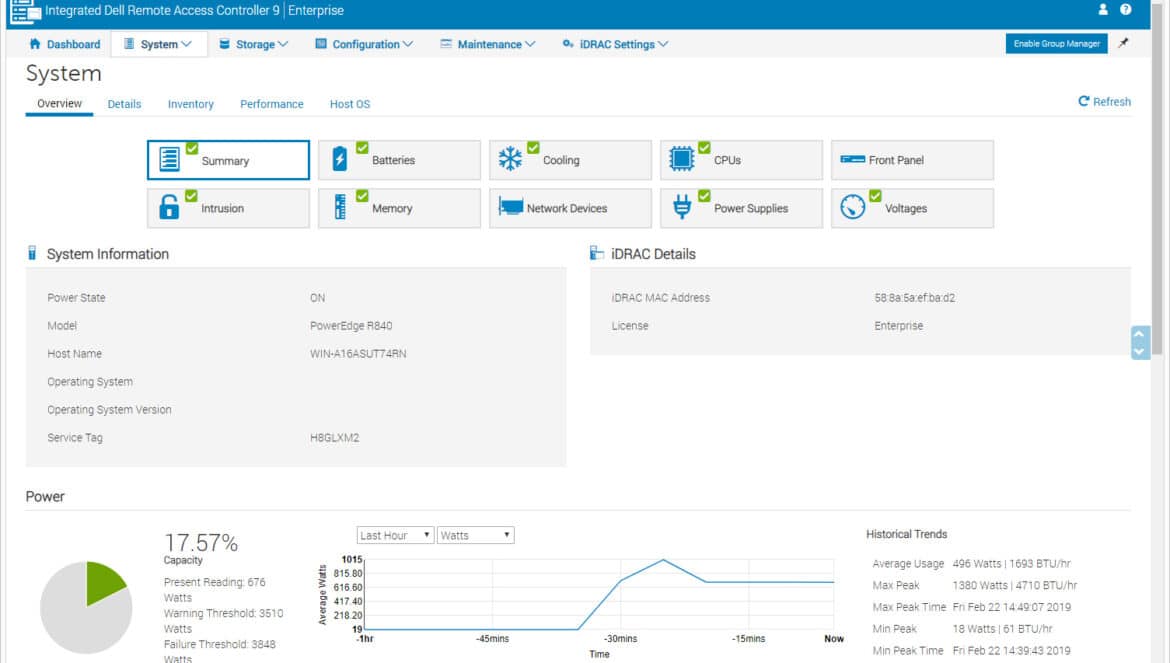Click the Max Peak 1380 Watts value
The height and width of the screenshot is (663, 1170).
pos(1014,585)
